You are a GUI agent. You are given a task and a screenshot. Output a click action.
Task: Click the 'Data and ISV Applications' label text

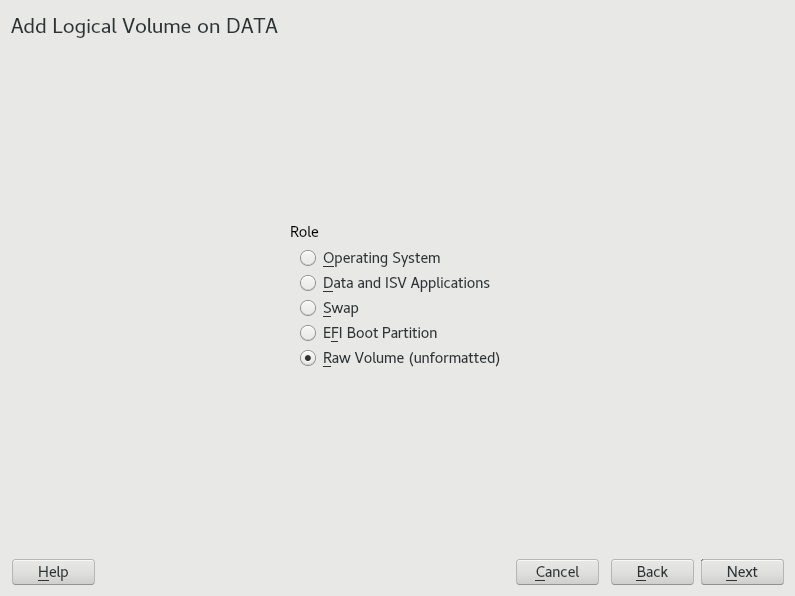406,283
